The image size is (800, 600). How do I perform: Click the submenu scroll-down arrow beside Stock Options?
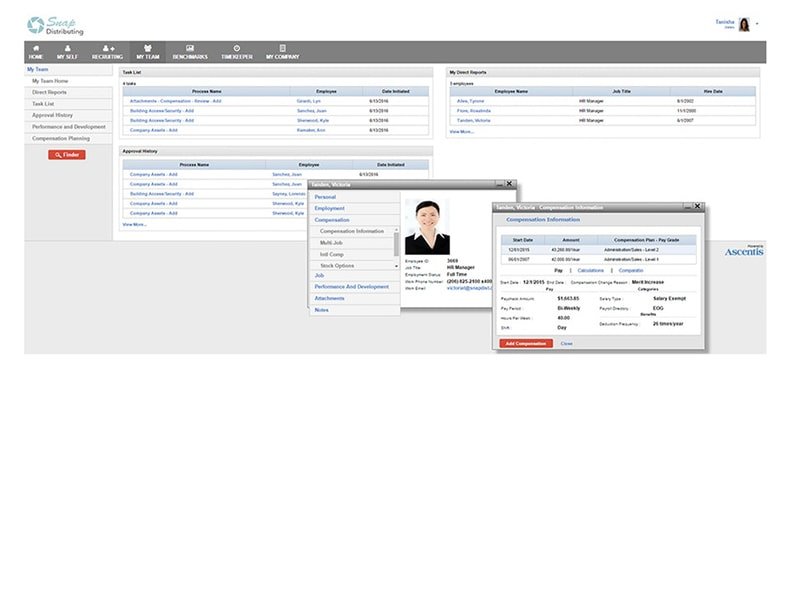396,266
